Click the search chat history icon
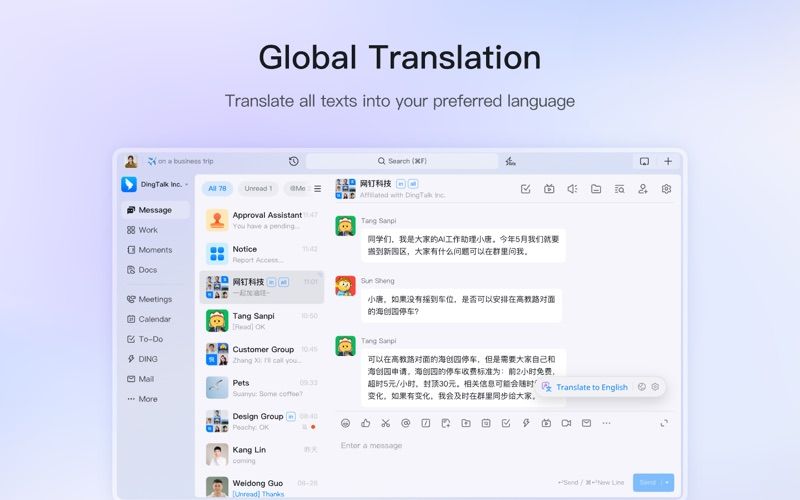 619,189
